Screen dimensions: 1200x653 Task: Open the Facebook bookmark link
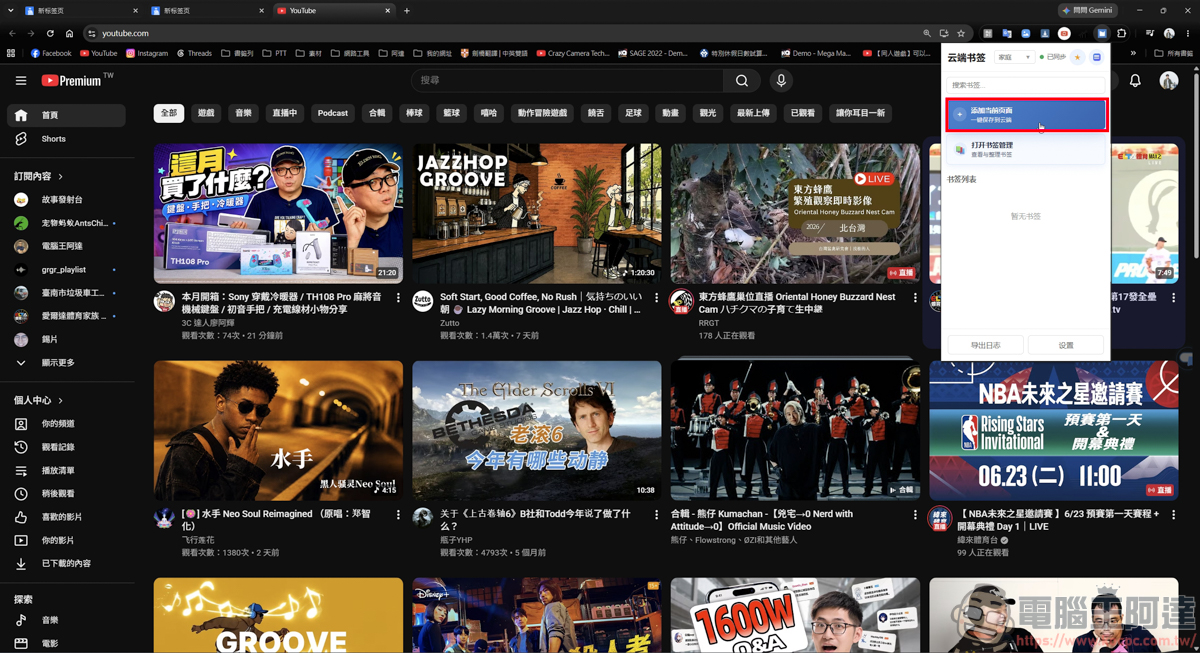pos(51,53)
